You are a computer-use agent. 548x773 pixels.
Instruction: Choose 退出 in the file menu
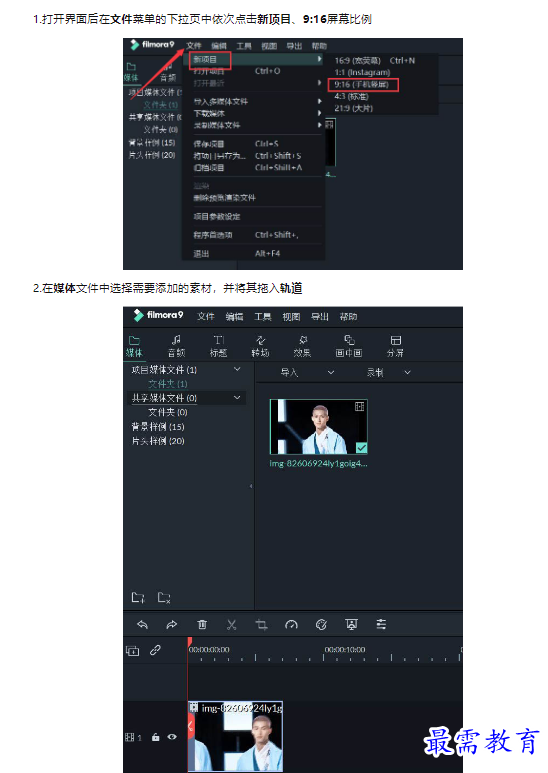click(x=201, y=253)
